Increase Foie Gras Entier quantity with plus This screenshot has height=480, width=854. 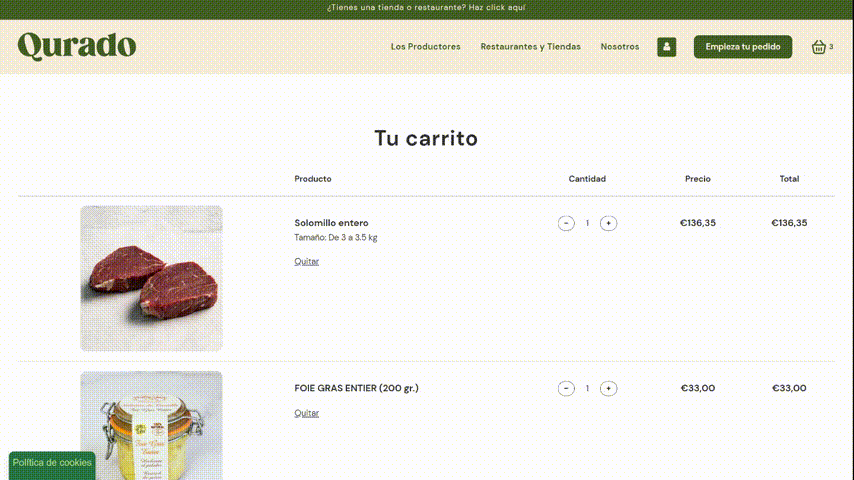(608, 388)
